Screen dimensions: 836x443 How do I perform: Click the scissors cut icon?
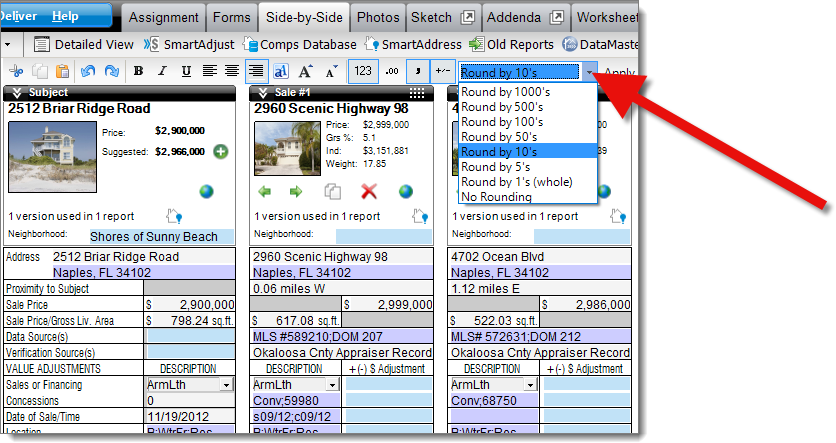point(17,71)
